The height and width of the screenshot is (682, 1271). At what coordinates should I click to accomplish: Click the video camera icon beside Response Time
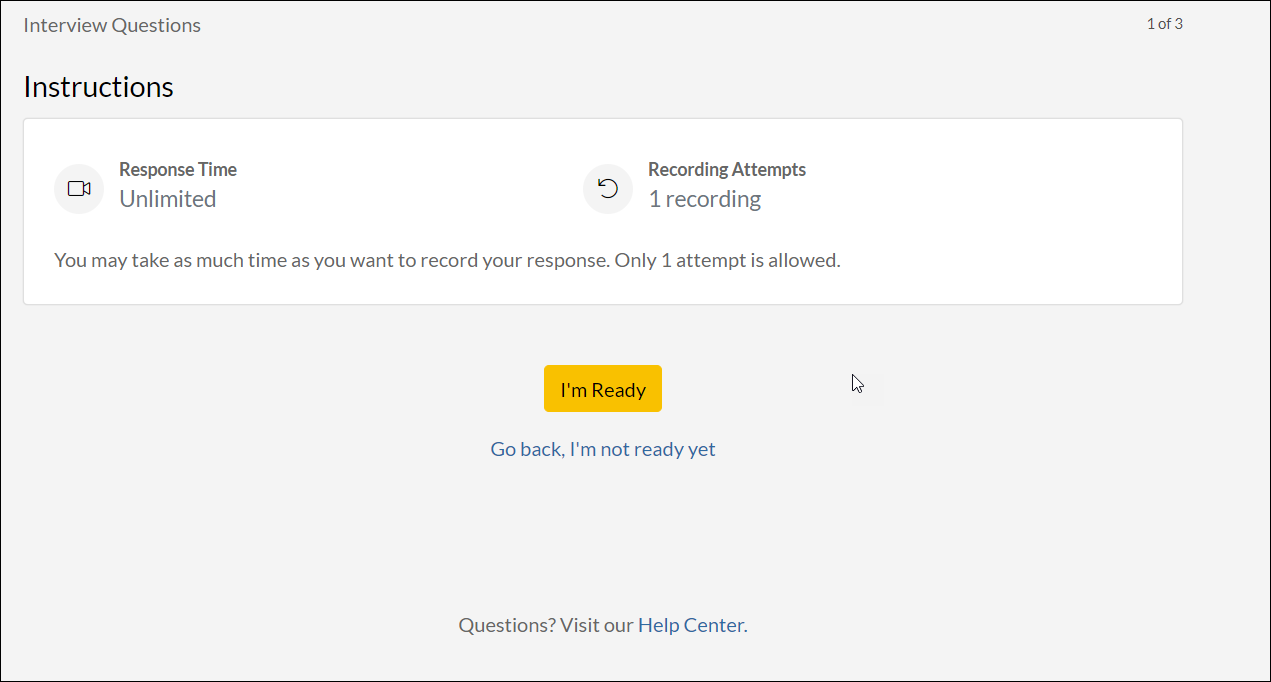click(x=79, y=188)
